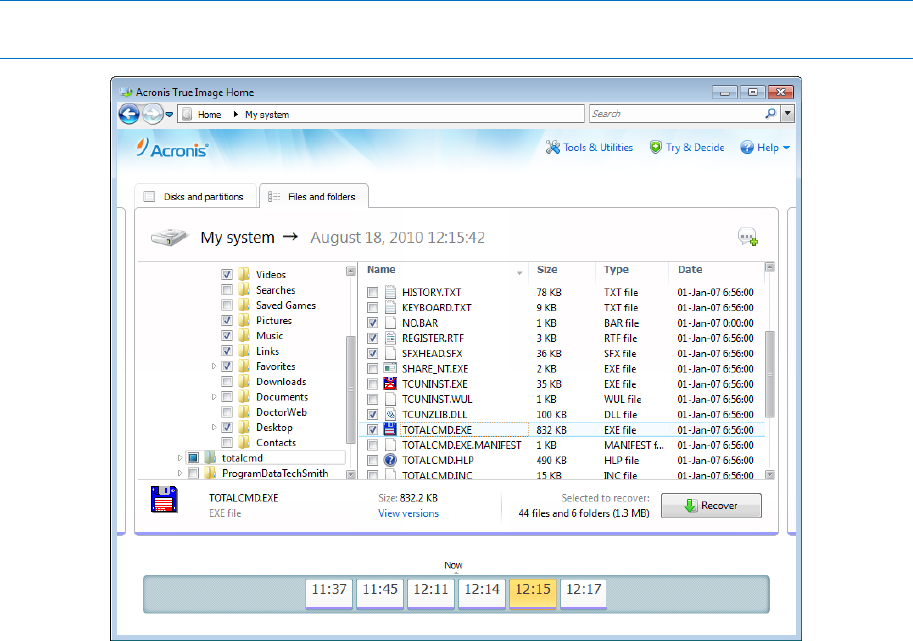Click the large floppy icon in details pane
913x641 pixels.
click(x=164, y=499)
